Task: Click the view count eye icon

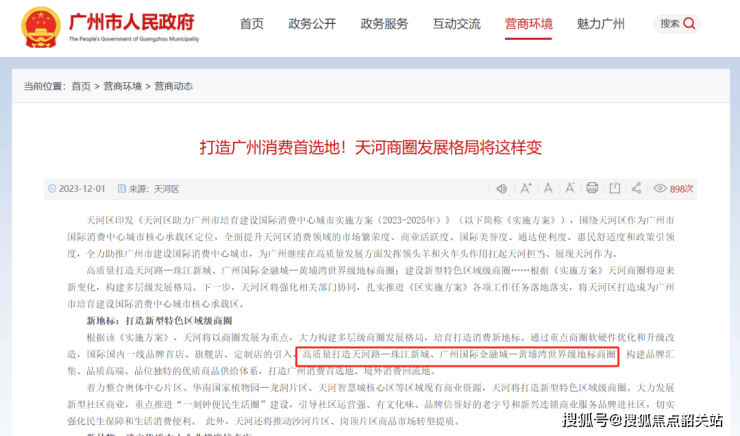Action: pyautogui.click(x=660, y=188)
